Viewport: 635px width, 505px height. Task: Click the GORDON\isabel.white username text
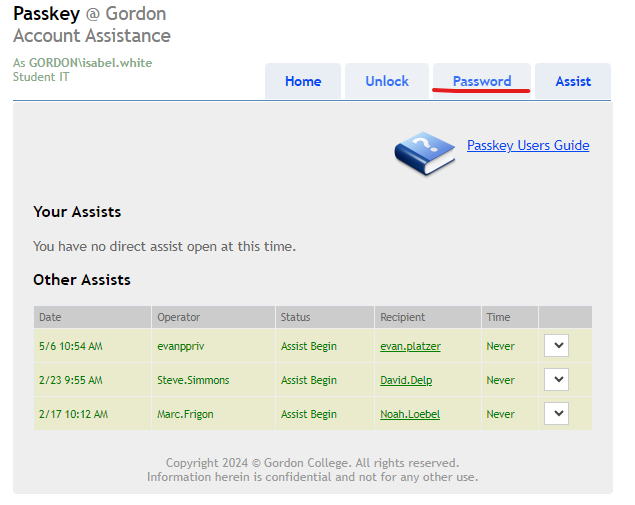tap(90, 63)
